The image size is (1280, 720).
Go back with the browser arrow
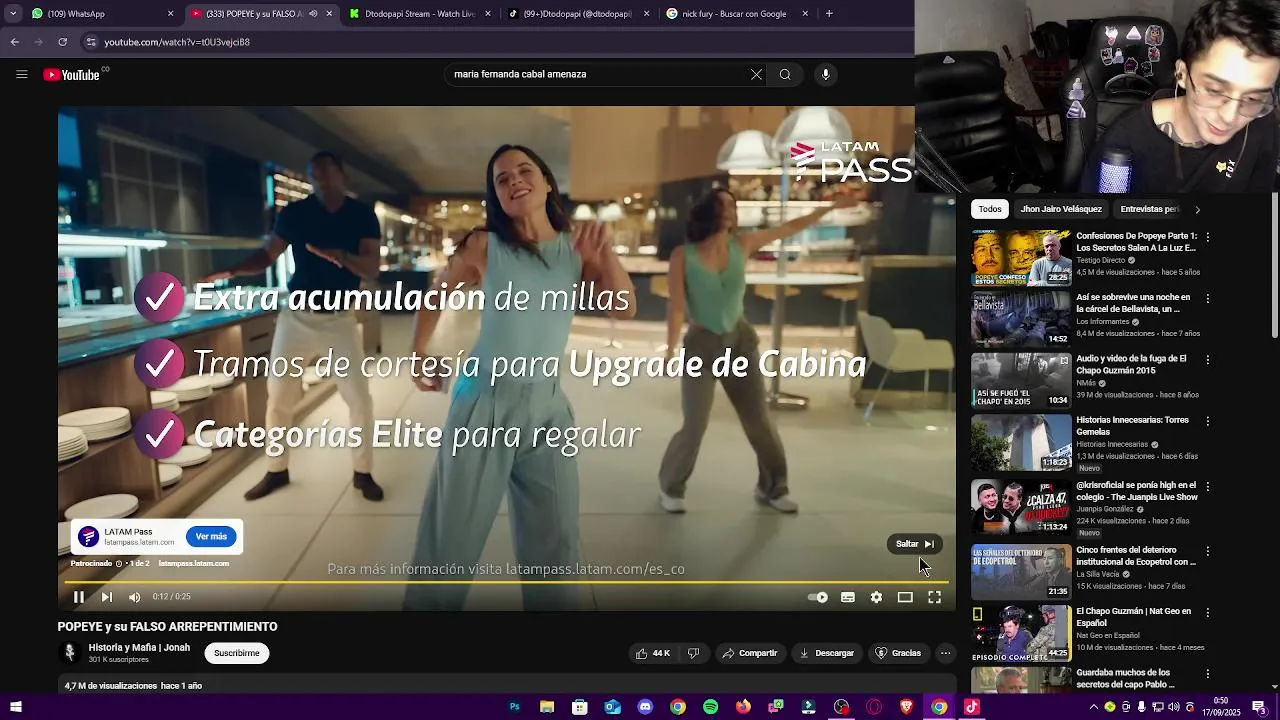click(x=14, y=42)
